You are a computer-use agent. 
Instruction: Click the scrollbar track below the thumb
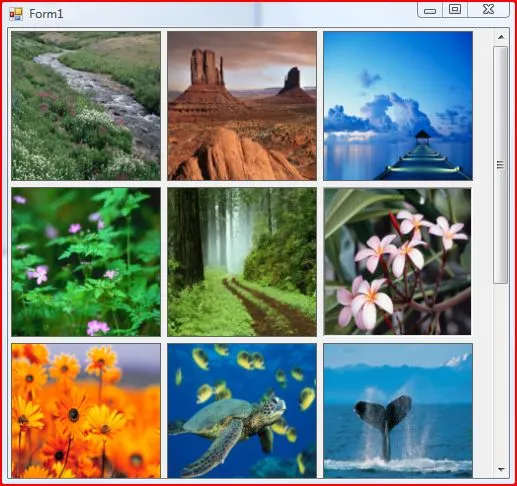pos(501,373)
